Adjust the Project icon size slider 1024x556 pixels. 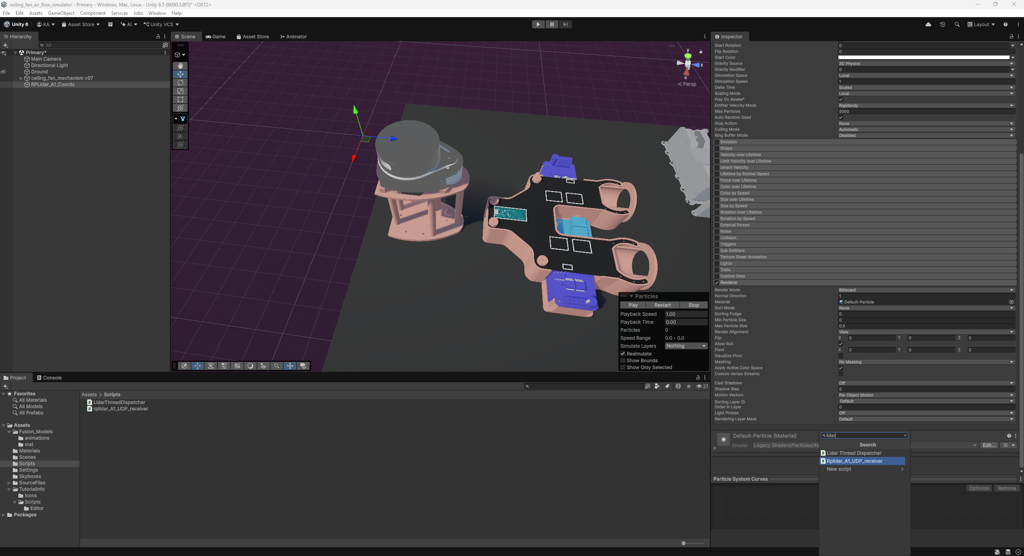[684, 543]
